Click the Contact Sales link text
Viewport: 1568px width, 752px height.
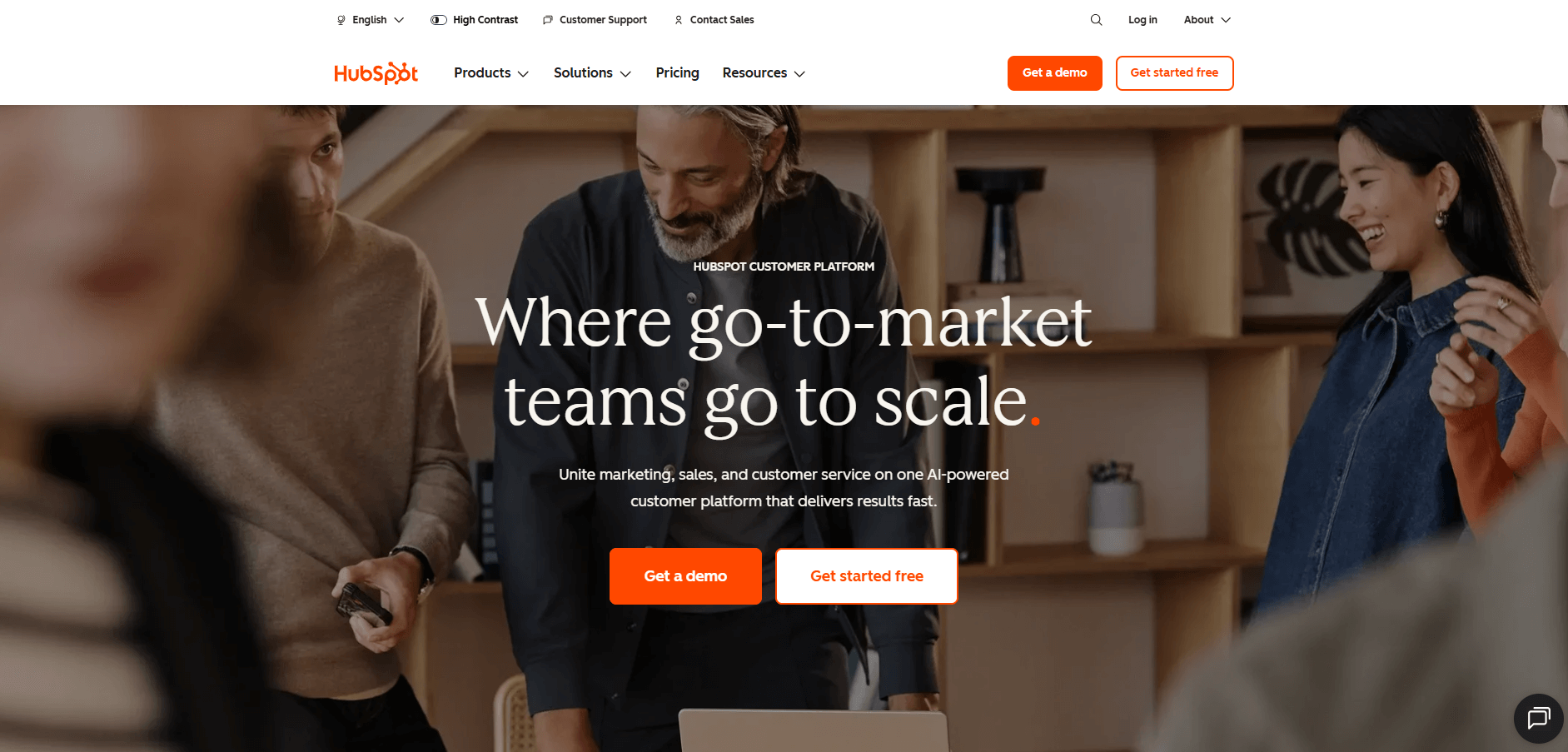722,20
